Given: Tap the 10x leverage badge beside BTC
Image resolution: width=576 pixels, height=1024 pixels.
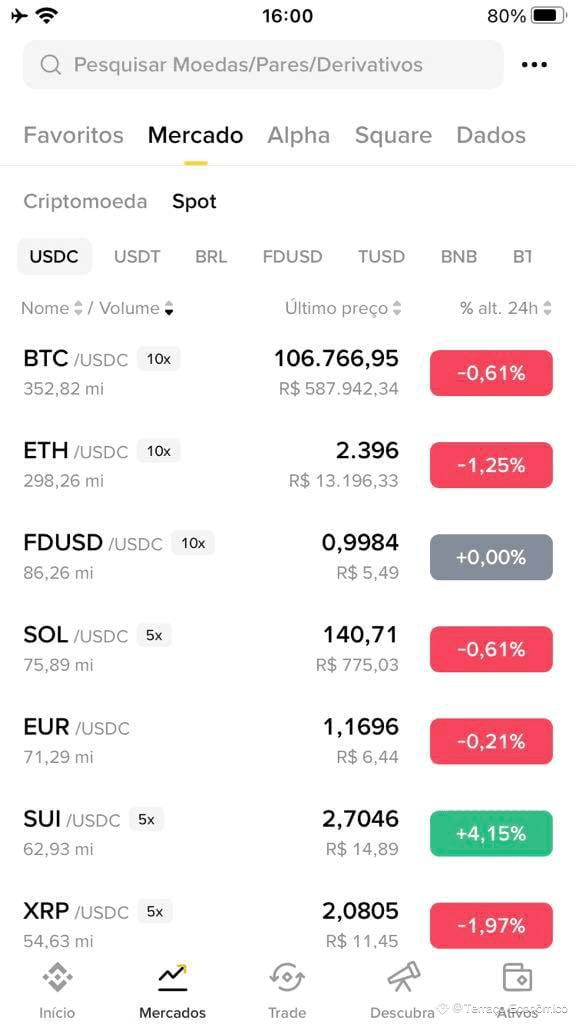Looking at the screenshot, I should pos(159,359).
